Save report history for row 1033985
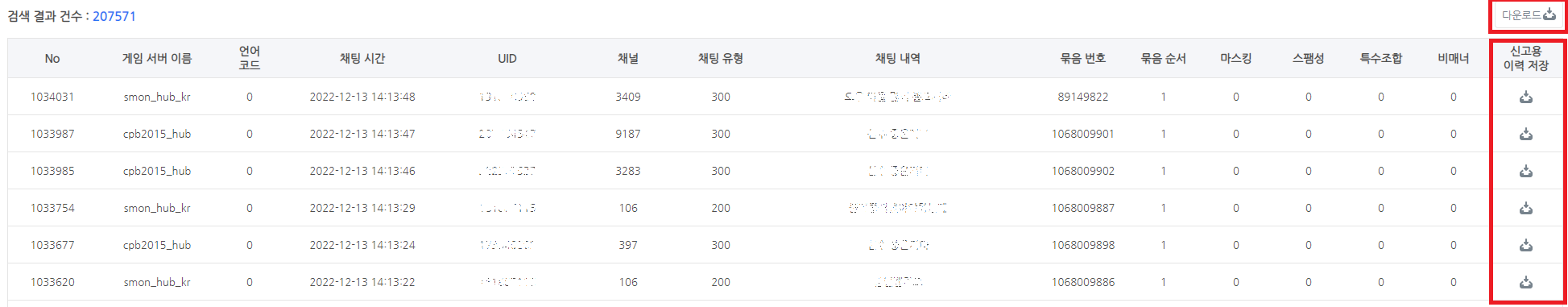This screenshot has height=307, width=1568. [x=1525, y=172]
